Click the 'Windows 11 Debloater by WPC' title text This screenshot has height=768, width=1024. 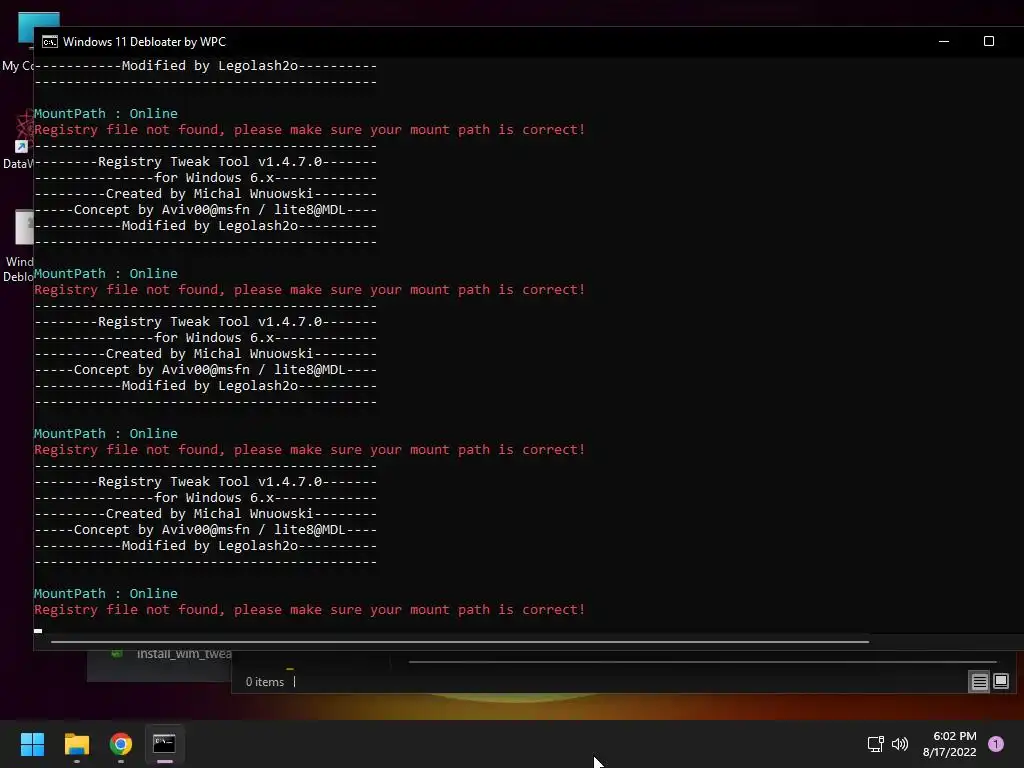click(x=144, y=42)
